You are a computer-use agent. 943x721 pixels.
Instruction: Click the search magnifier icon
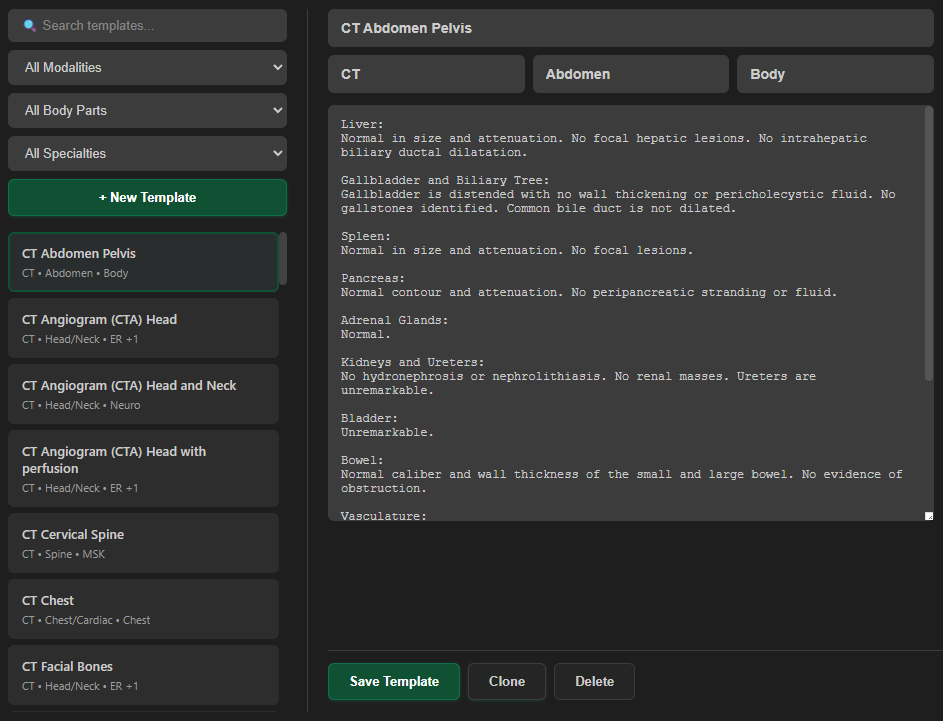(x=29, y=26)
